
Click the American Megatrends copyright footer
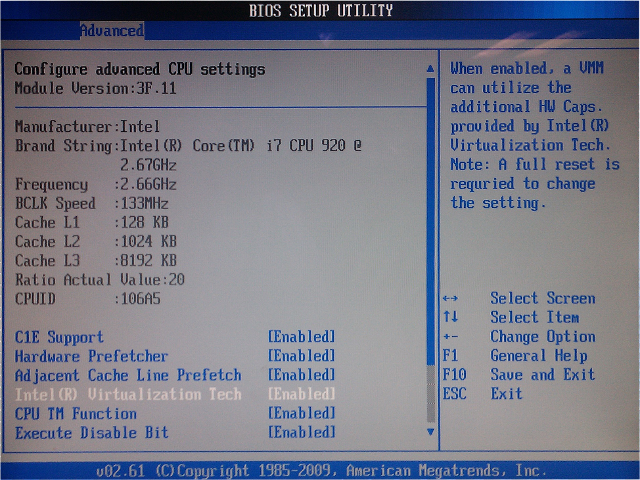[x=321, y=471]
